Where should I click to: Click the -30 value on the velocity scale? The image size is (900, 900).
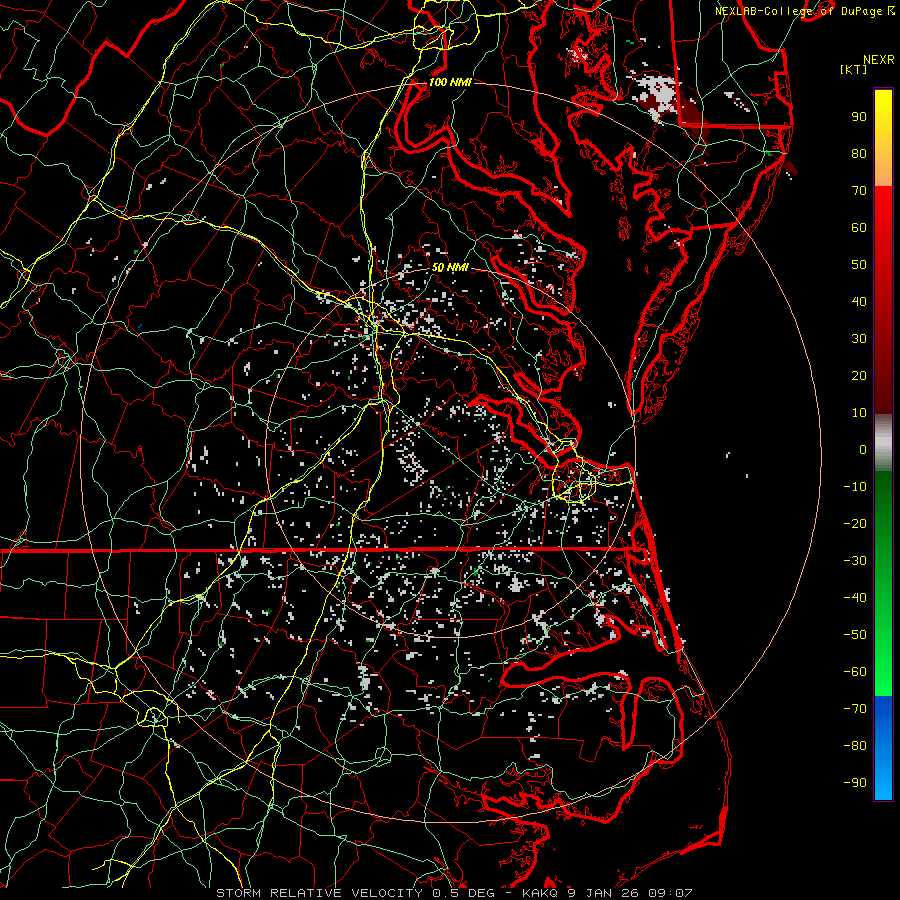tap(855, 561)
